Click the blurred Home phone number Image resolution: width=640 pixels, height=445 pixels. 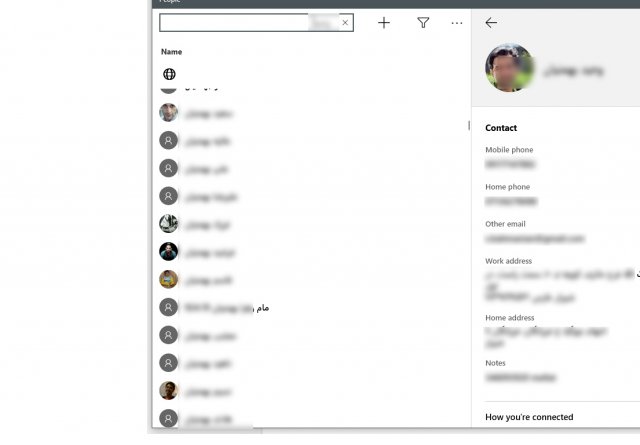(511, 201)
